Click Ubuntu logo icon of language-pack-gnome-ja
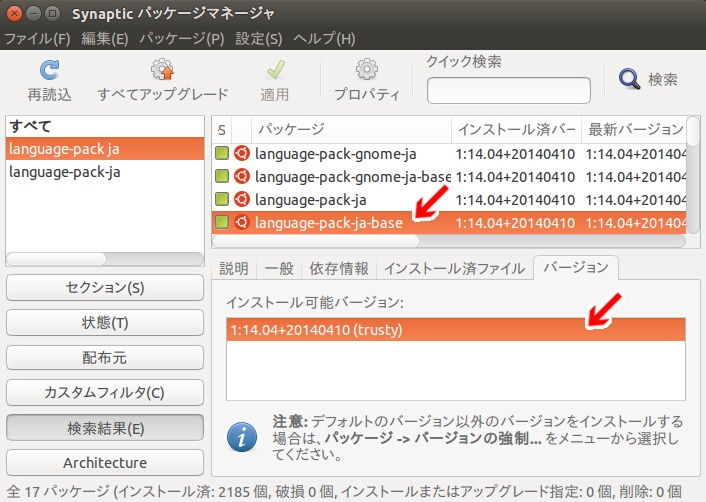This screenshot has height=502, width=706. click(242, 154)
